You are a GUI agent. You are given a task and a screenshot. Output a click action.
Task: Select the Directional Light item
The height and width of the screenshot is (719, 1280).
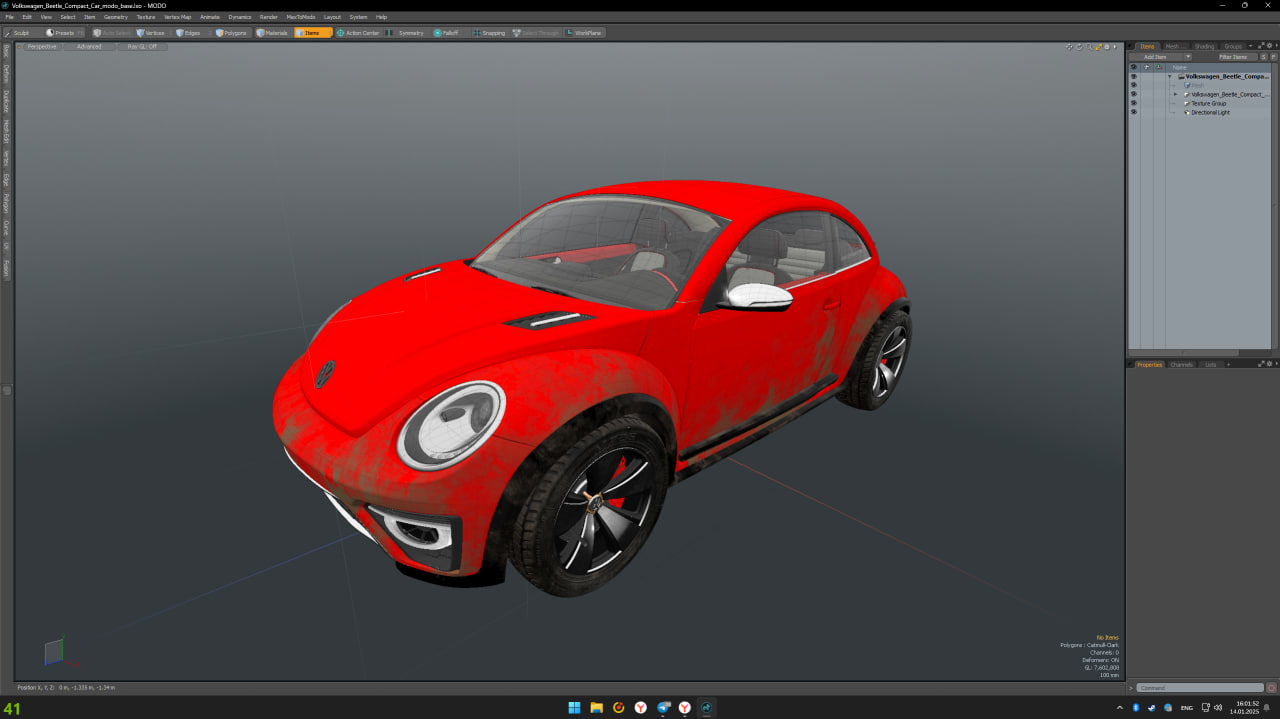[x=1210, y=112]
